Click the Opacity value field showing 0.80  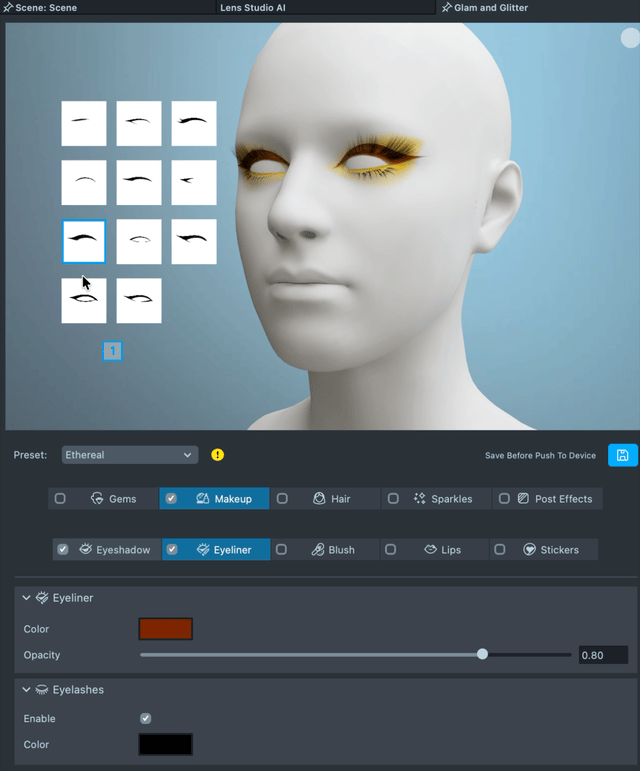(603, 655)
